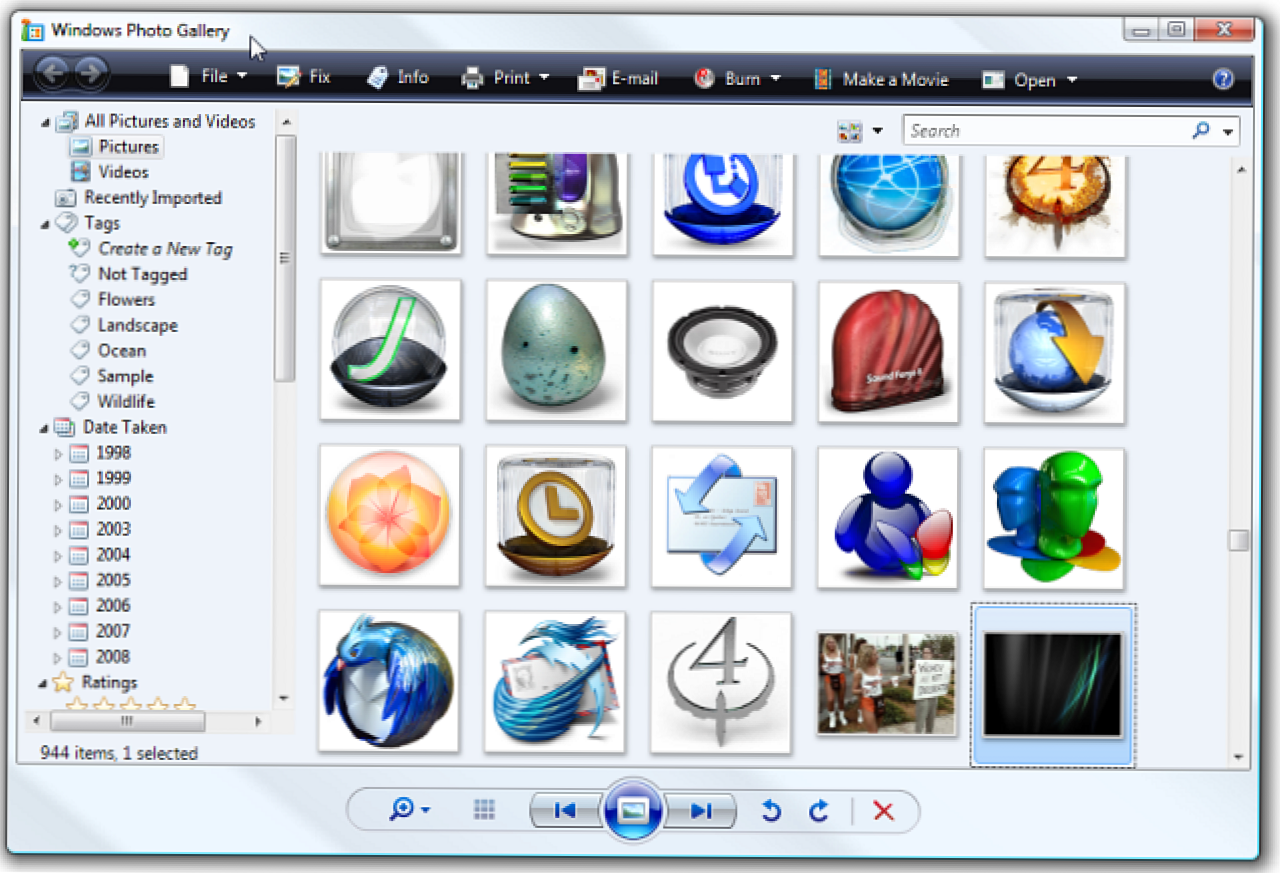
Task: Select year 2004 in Date Taken
Action: 101,555
